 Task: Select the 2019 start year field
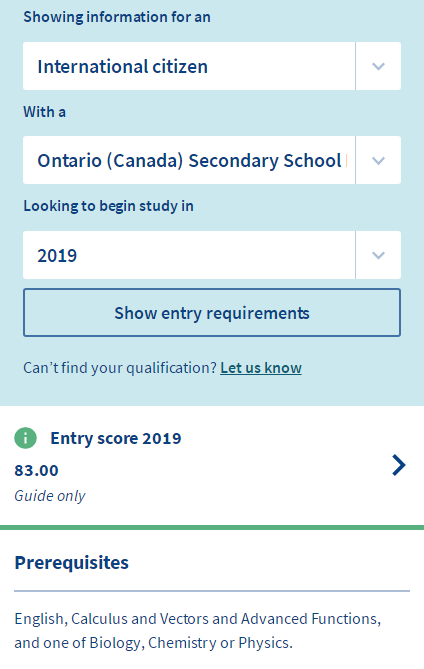point(189,255)
